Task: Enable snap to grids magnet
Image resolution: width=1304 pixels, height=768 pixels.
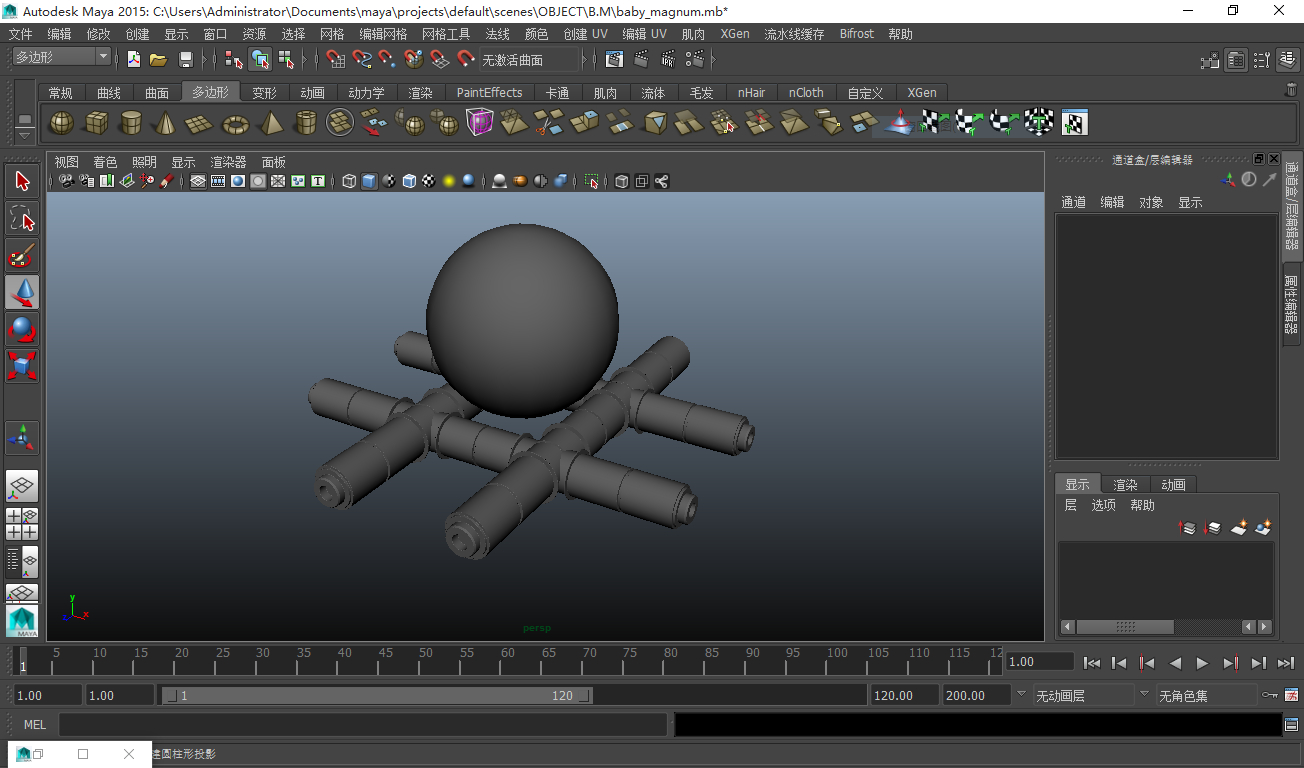Action: [336, 60]
